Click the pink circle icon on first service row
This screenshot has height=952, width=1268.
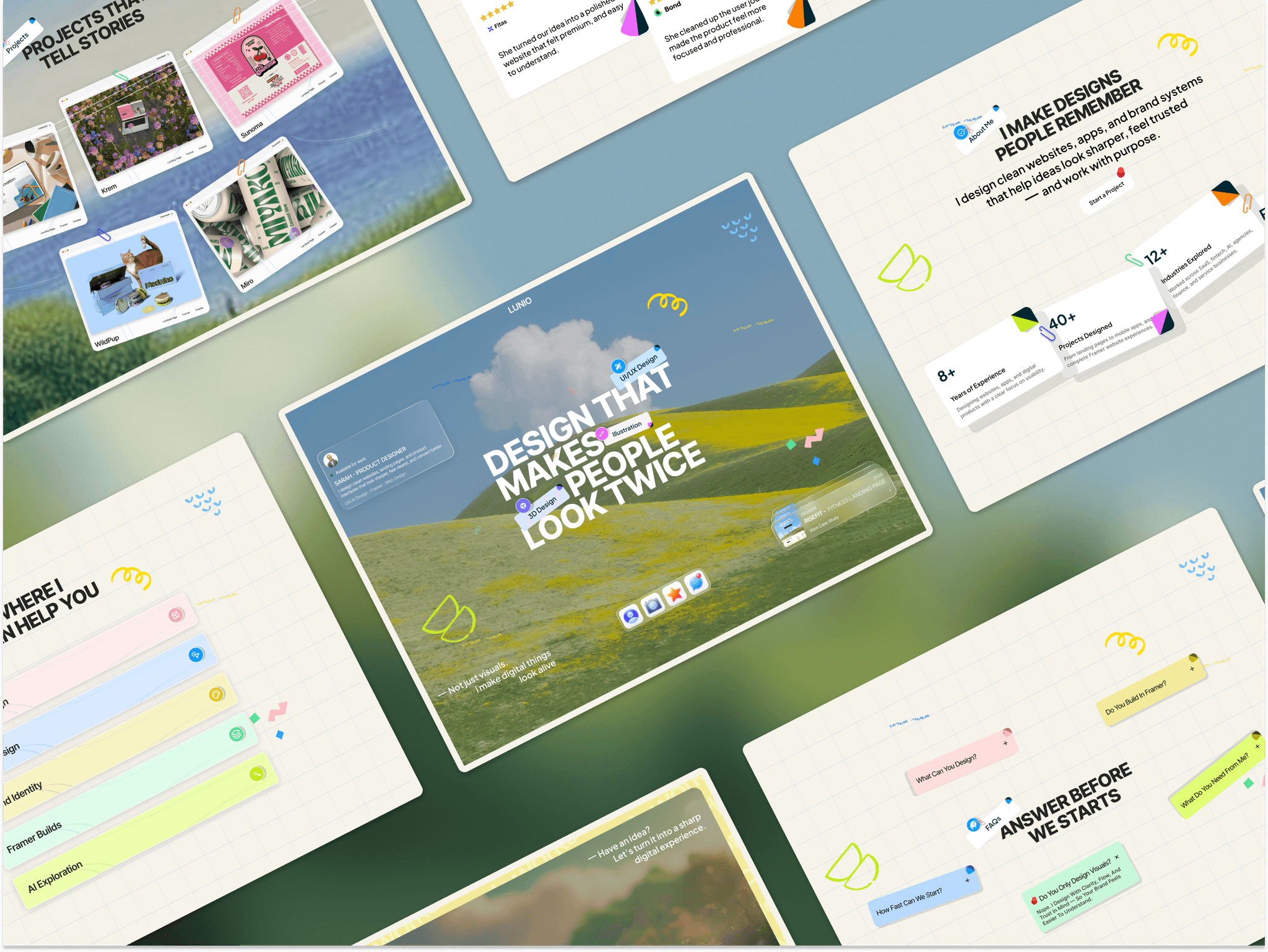176,615
